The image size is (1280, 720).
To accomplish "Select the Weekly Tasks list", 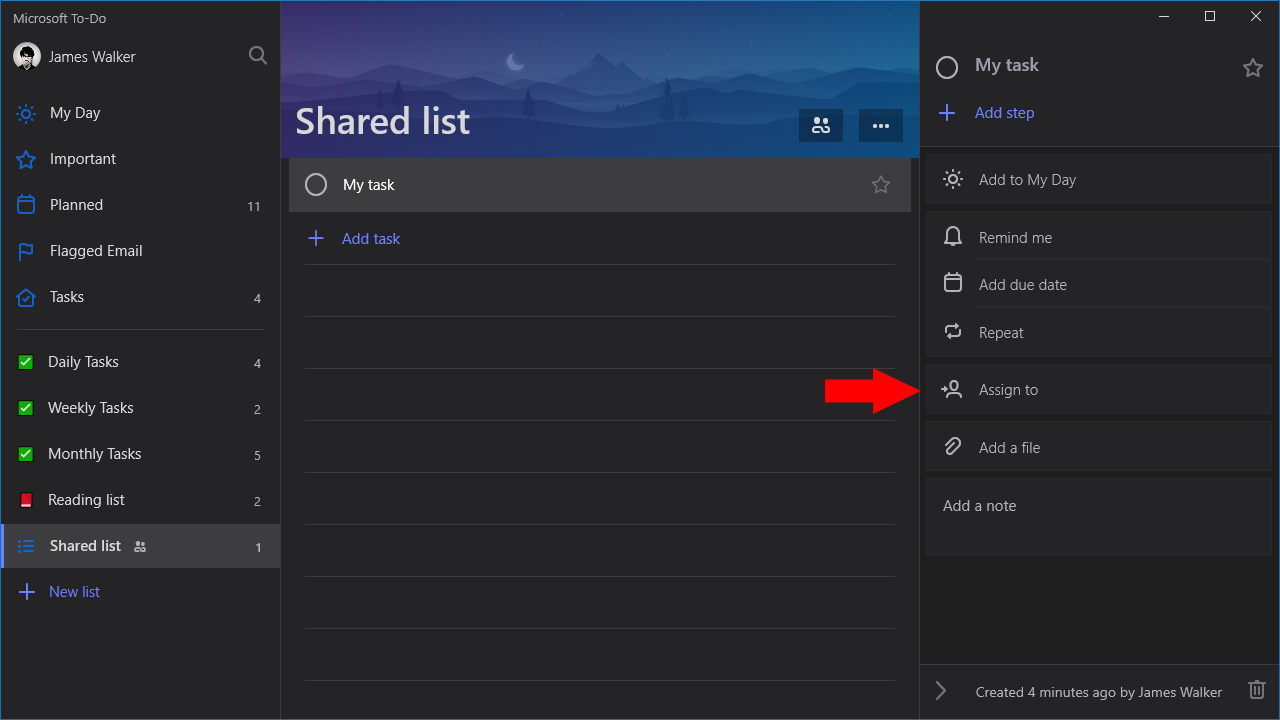I will 140,408.
